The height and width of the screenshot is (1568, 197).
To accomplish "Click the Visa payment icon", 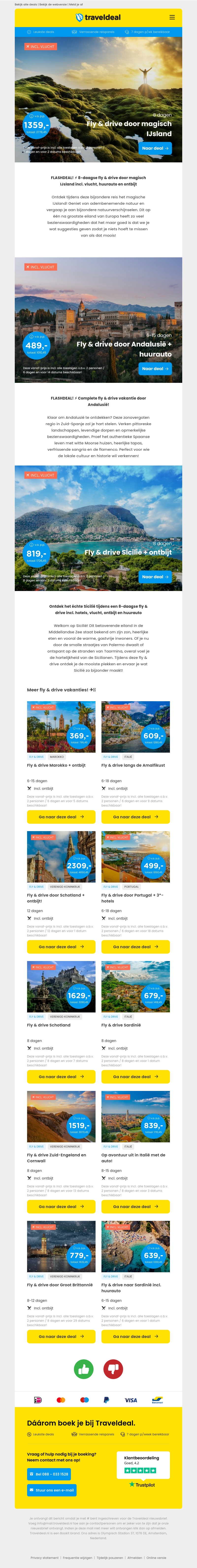I will (x=131, y=1400).
